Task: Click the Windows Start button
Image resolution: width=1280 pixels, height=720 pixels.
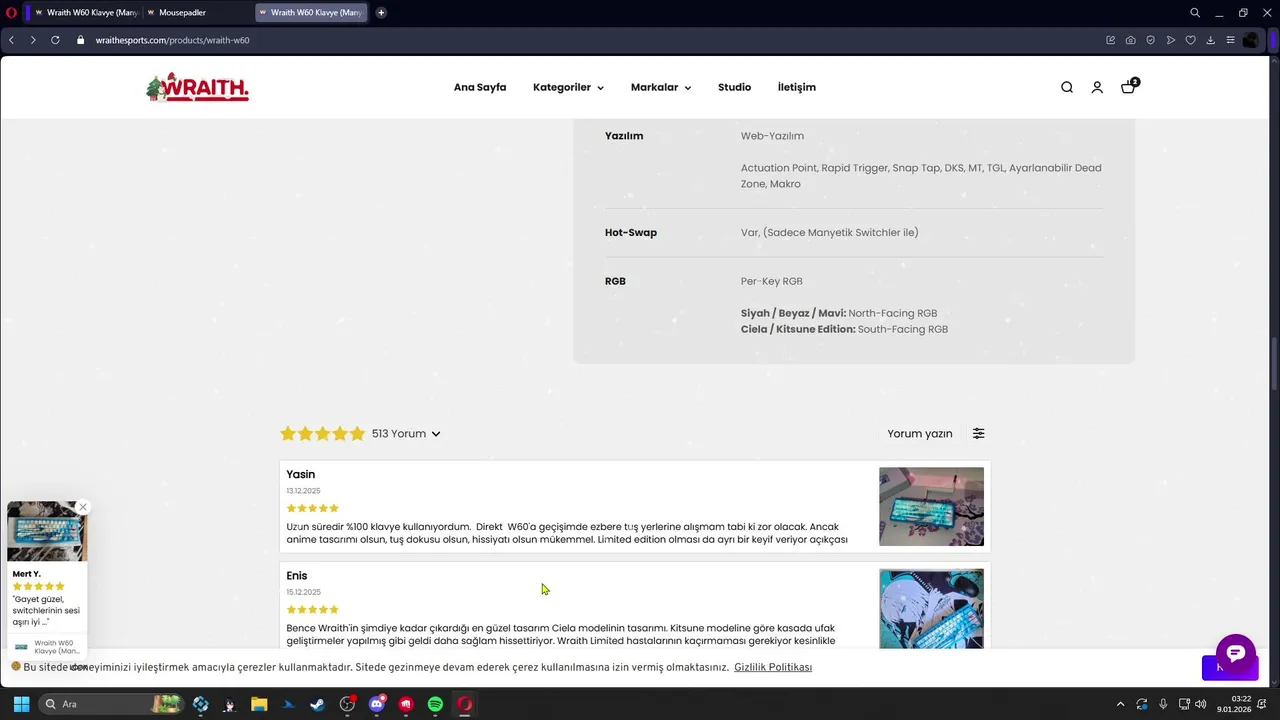Action: click(21, 704)
